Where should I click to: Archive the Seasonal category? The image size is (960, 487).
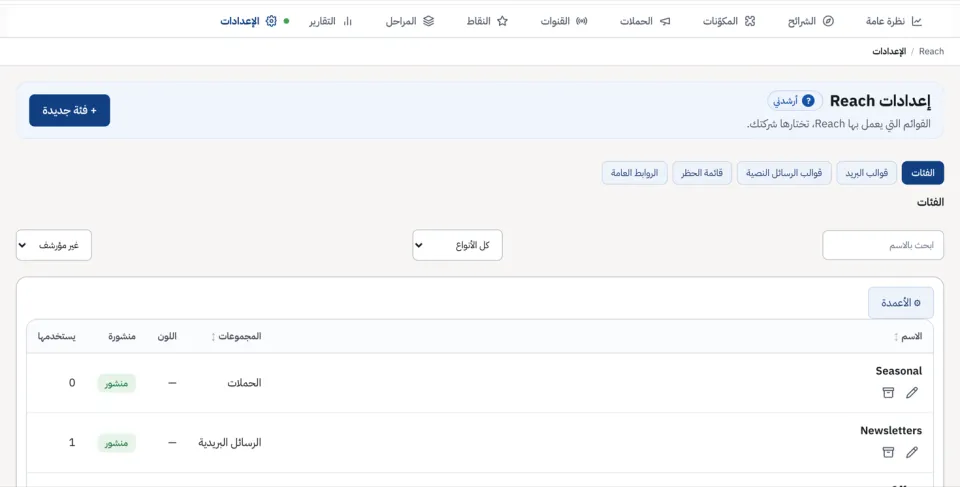888,392
